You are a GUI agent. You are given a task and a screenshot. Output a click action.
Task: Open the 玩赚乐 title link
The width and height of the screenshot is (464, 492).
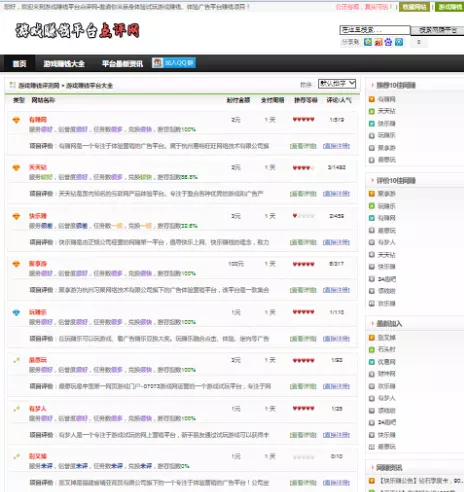click(x=38, y=312)
